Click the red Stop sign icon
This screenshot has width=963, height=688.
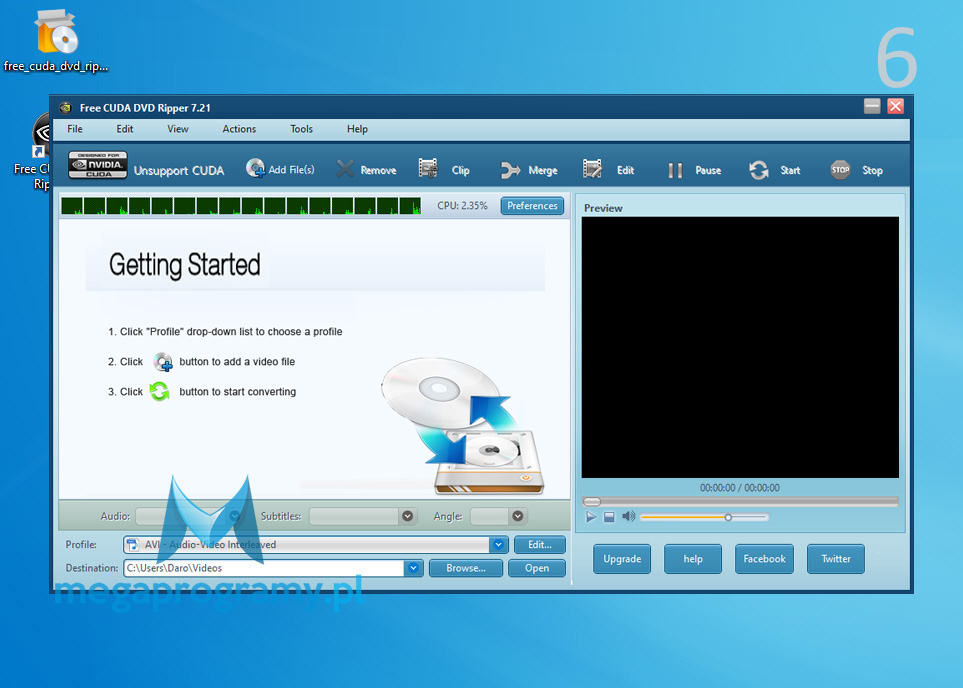840,170
